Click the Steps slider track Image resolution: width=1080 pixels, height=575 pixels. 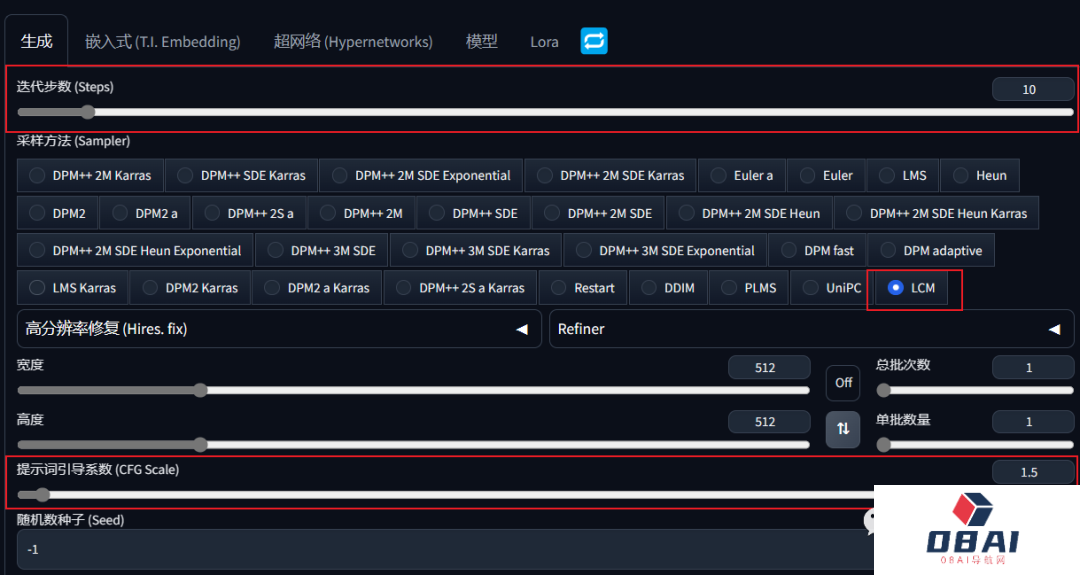545,113
